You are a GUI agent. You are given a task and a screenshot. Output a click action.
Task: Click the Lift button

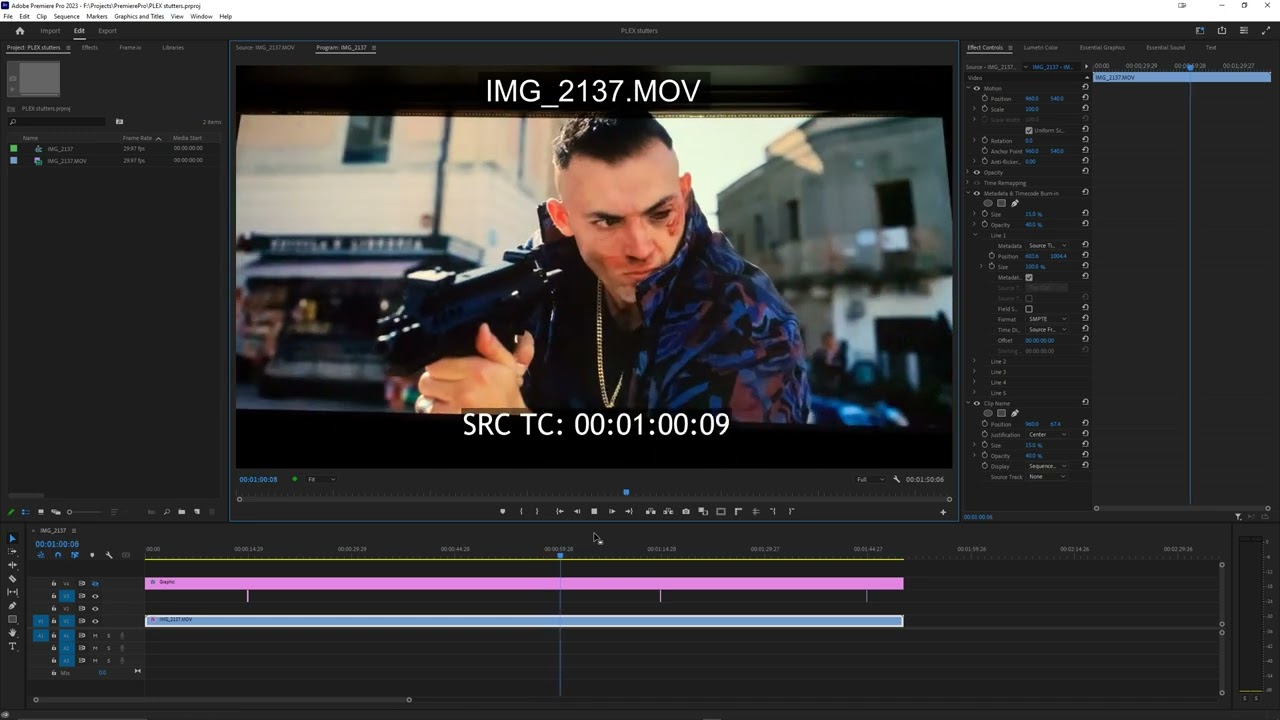tap(651, 511)
